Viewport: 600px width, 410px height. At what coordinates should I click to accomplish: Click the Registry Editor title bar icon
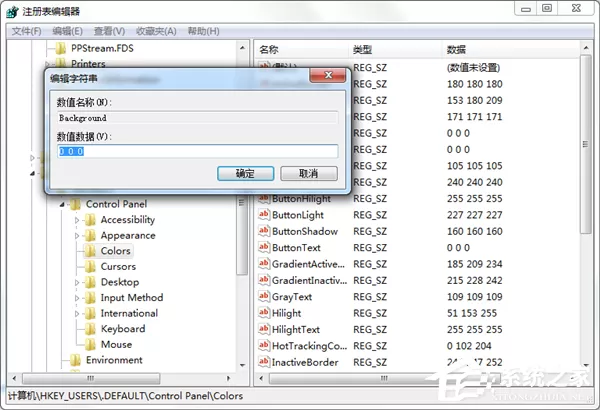(12, 11)
